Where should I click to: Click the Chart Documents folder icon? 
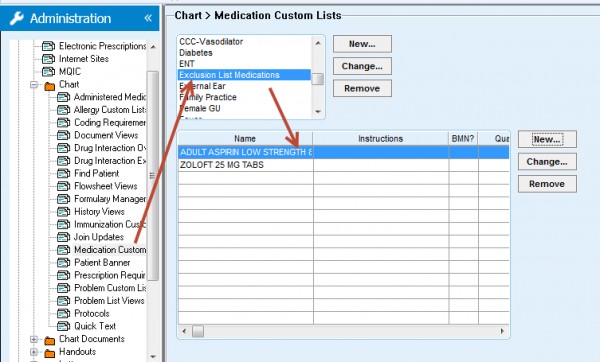(50, 340)
